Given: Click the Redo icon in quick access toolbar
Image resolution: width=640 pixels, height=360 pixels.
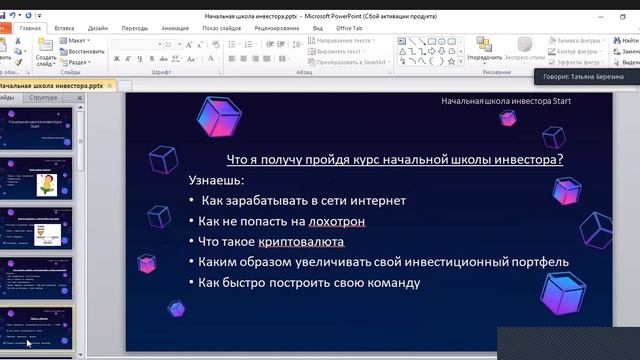Looking at the screenshot, I should [28, 16].
